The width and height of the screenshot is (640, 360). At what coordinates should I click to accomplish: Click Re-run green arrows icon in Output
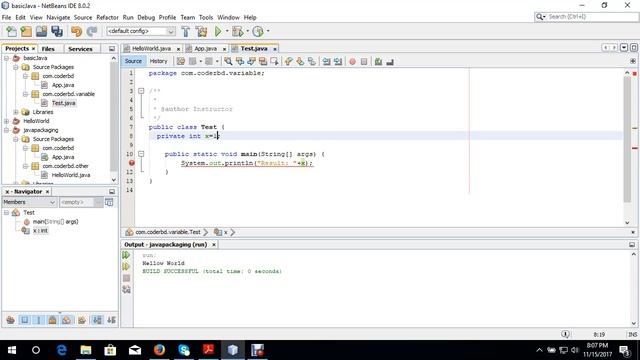point(126,255)
